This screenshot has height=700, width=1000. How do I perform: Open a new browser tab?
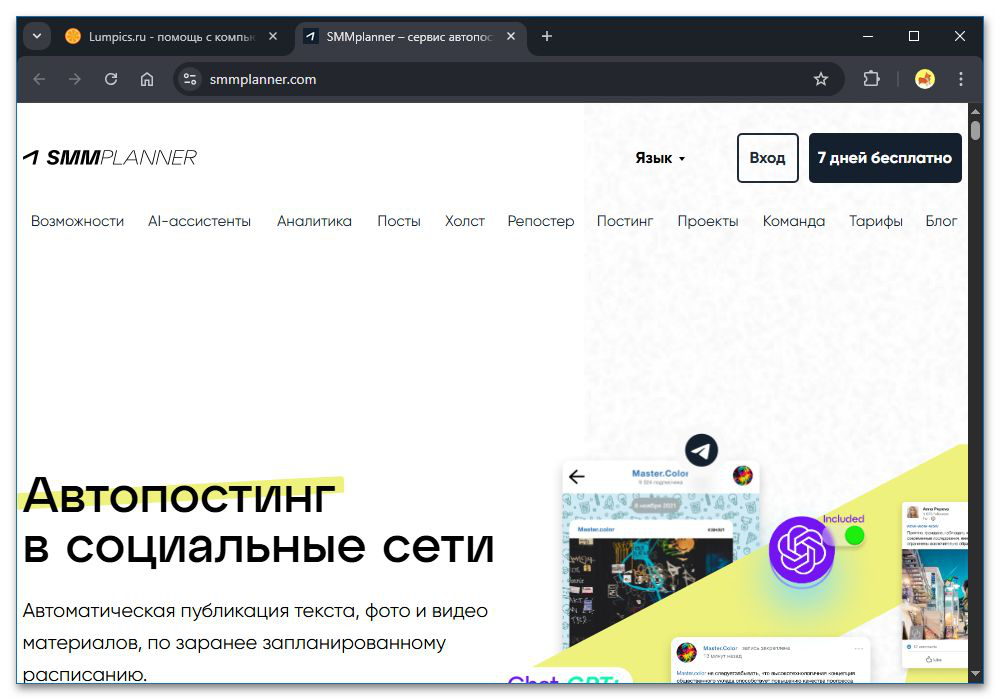click(547, 36)
